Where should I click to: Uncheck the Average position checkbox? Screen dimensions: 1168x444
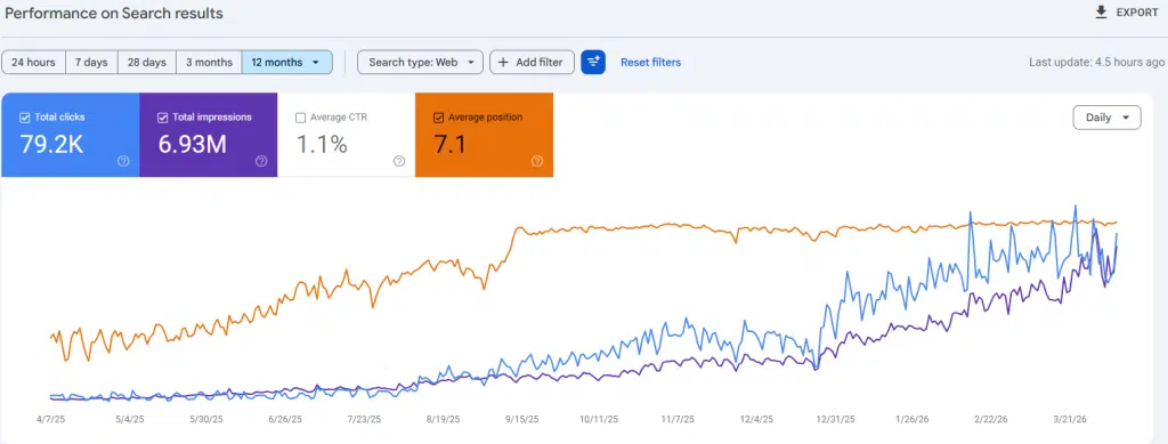438,117
